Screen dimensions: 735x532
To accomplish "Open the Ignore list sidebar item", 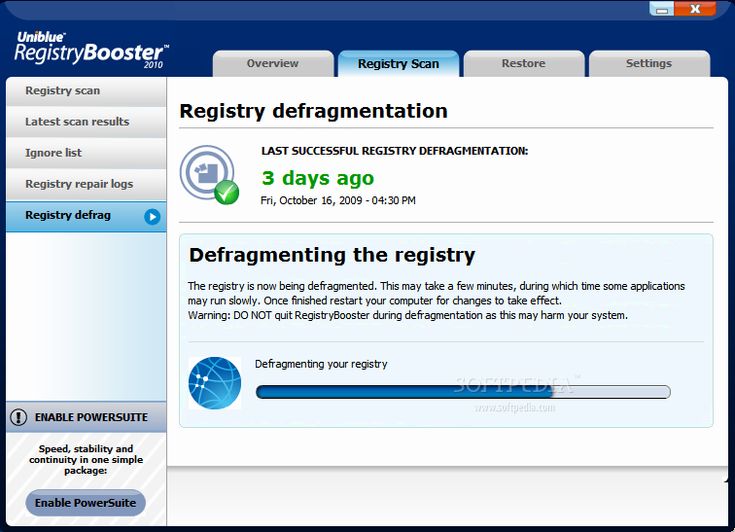I will pyautogui.click(x=86, y=153).
